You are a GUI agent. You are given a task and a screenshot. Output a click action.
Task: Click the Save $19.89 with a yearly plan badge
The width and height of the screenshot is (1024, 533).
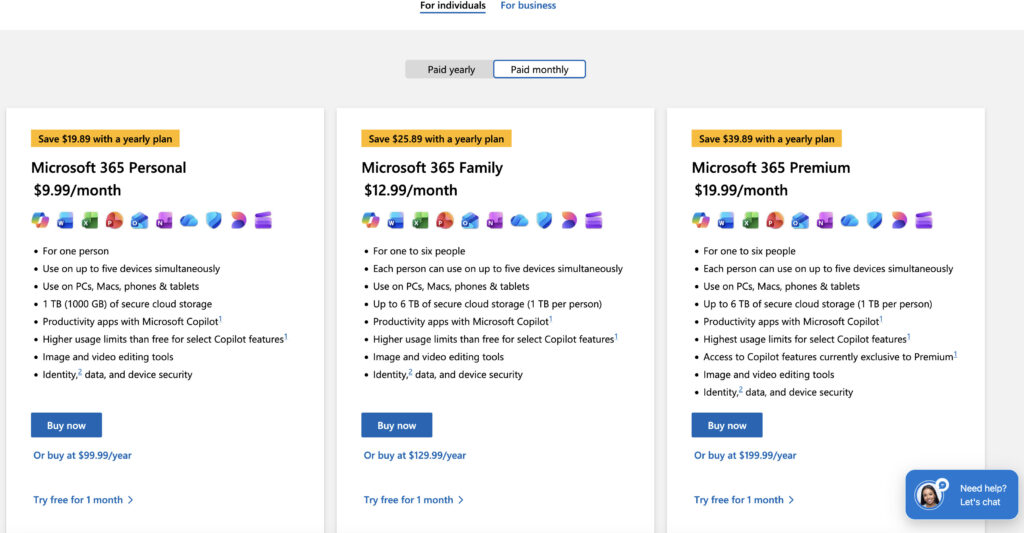tap(105, 138)
